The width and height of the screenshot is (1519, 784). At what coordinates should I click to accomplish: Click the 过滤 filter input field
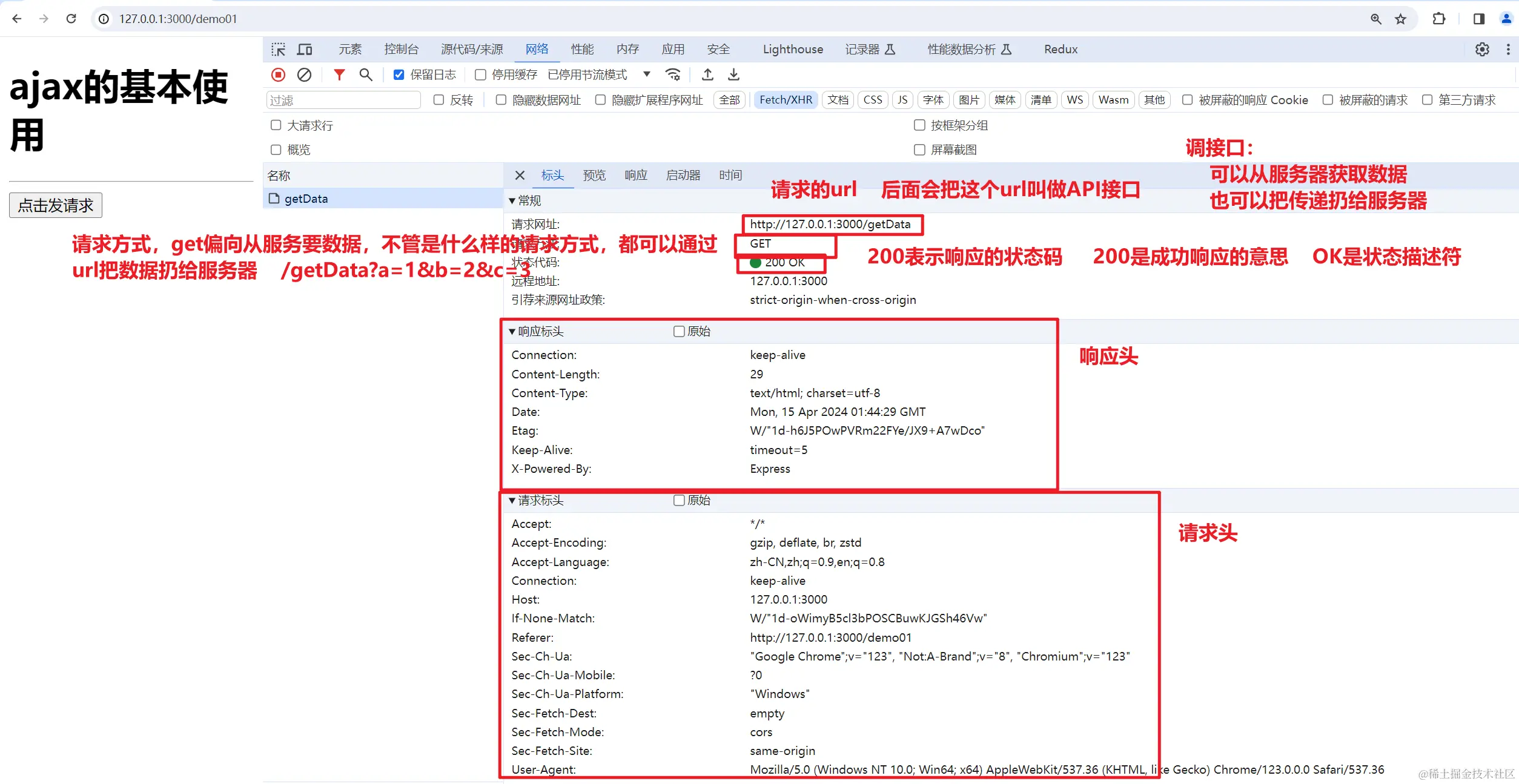[x=343, y=100]
